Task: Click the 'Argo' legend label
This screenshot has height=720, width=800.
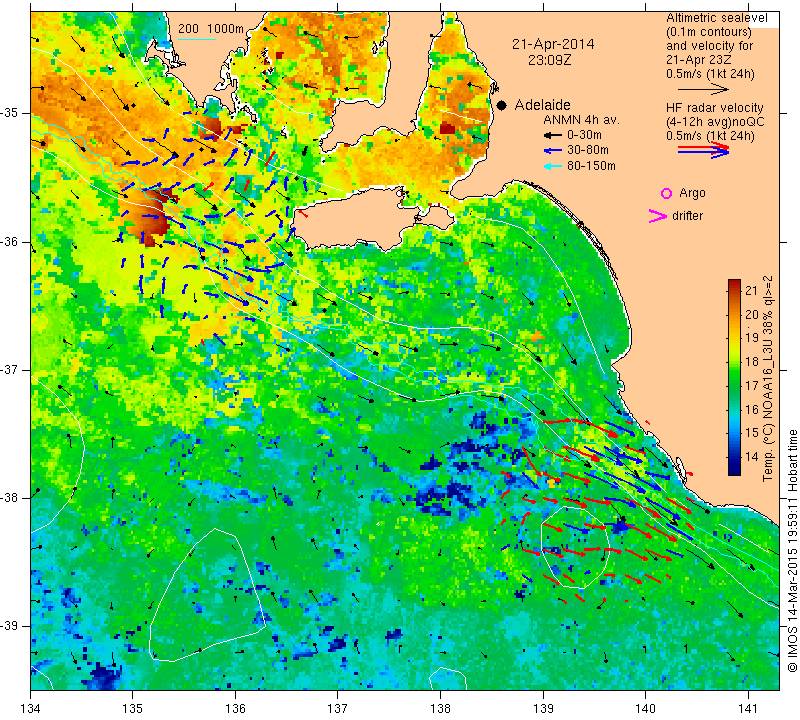Action: click(692, 193)
